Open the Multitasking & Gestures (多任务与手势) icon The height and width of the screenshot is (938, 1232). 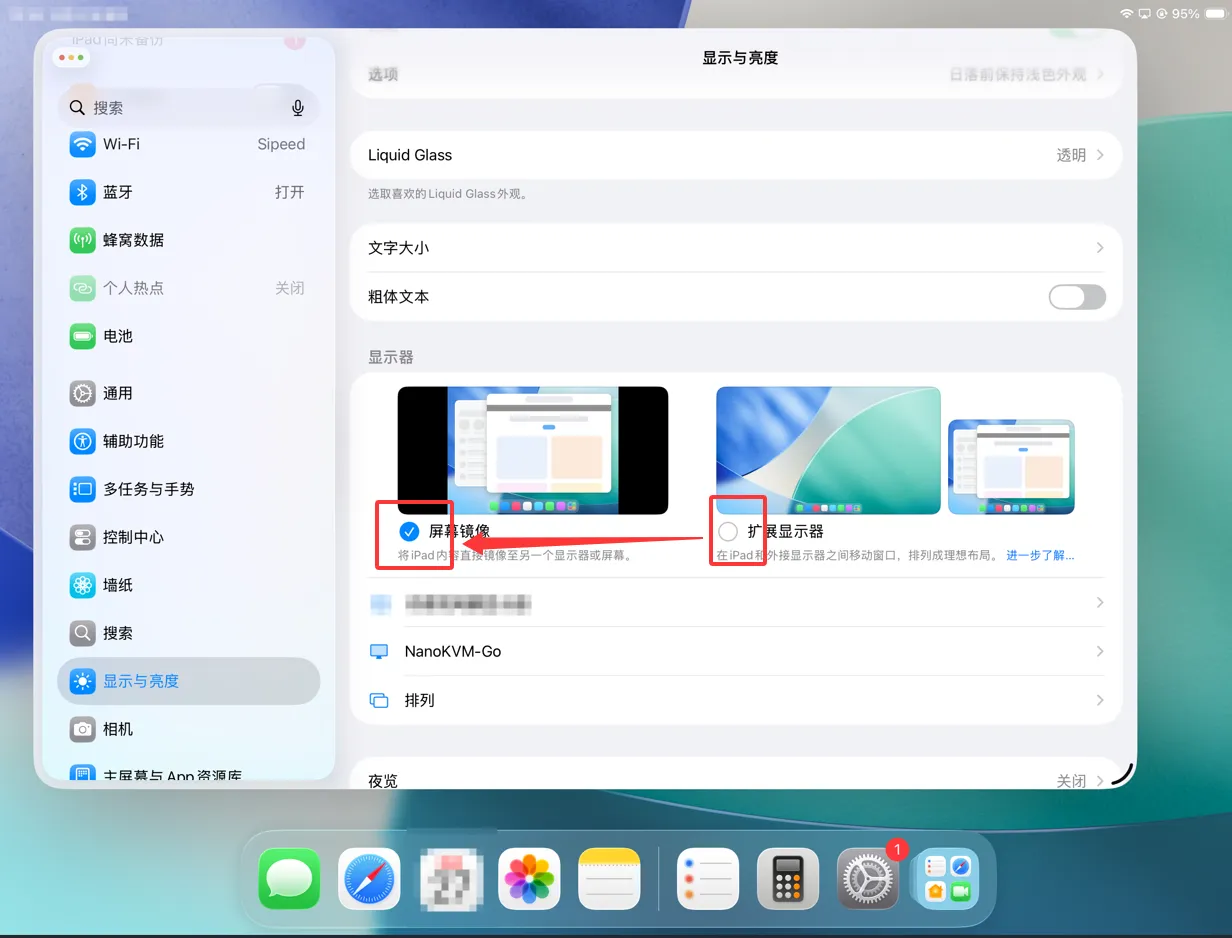(82, 489)
